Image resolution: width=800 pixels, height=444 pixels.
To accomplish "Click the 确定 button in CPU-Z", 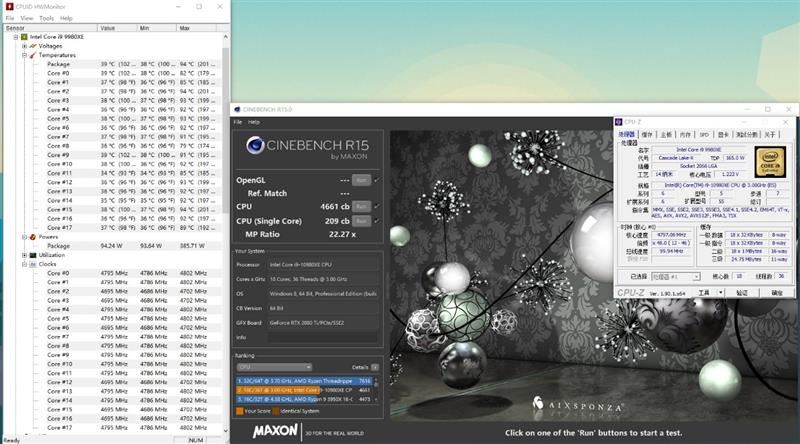I will tap(777, 293).
